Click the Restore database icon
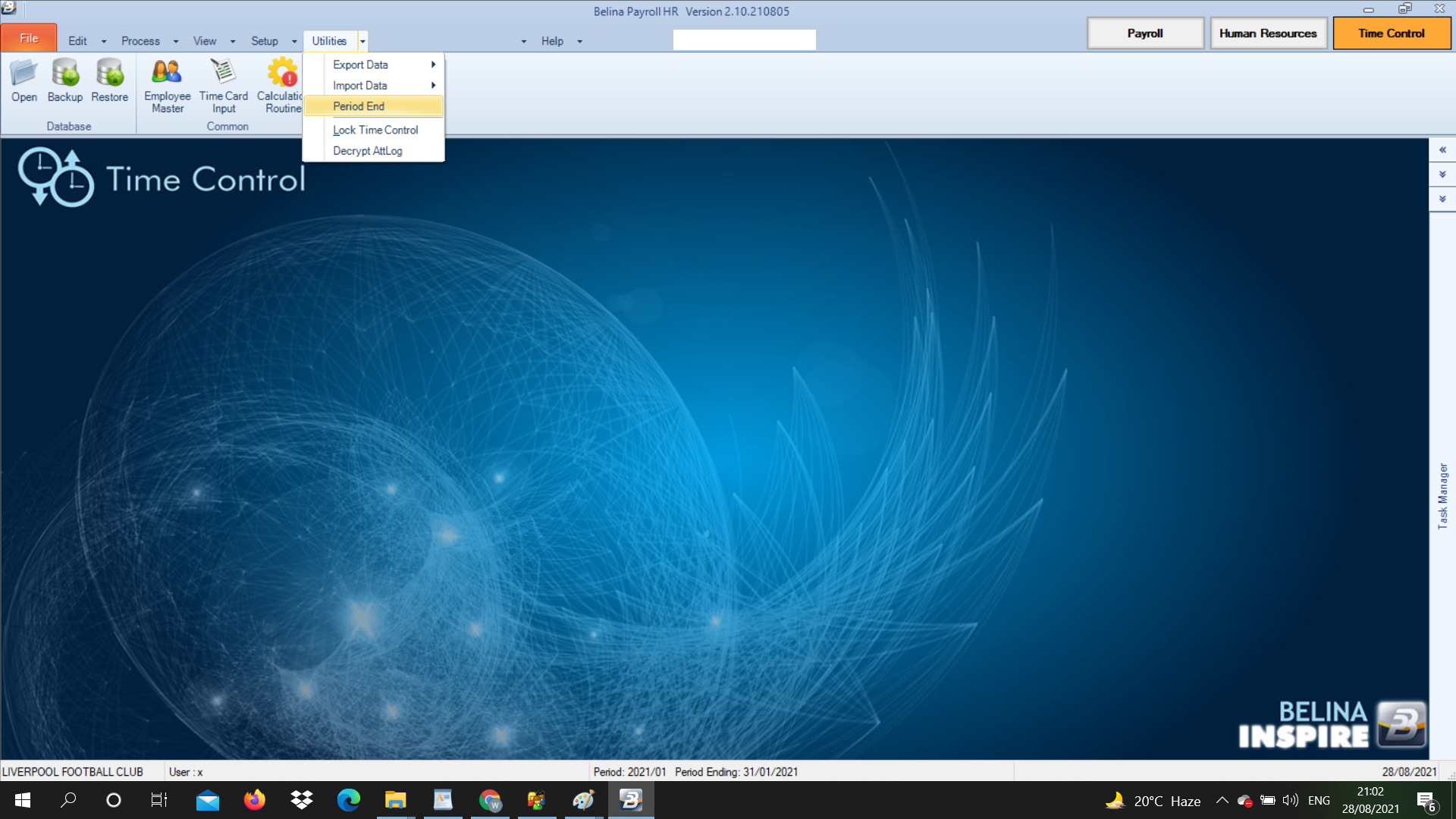Viewport: 1456px width, 819px height. 109,81
